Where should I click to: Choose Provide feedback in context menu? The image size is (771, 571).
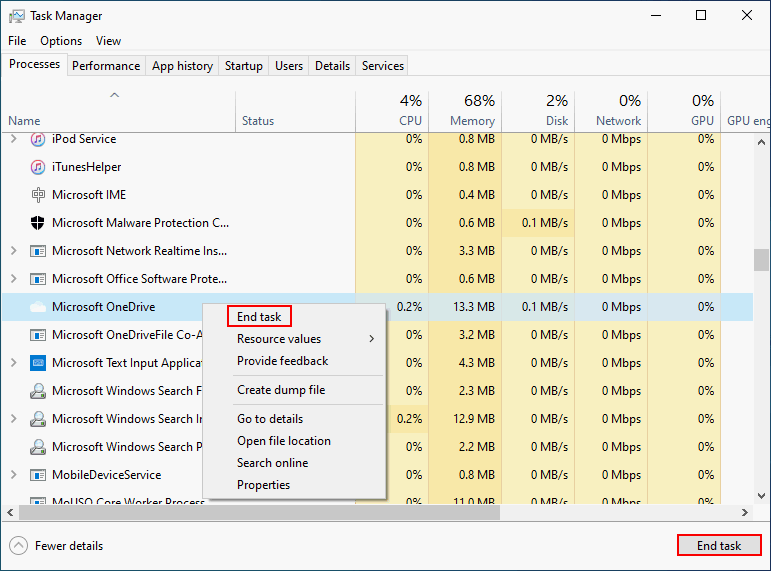[x=282, y=361]
